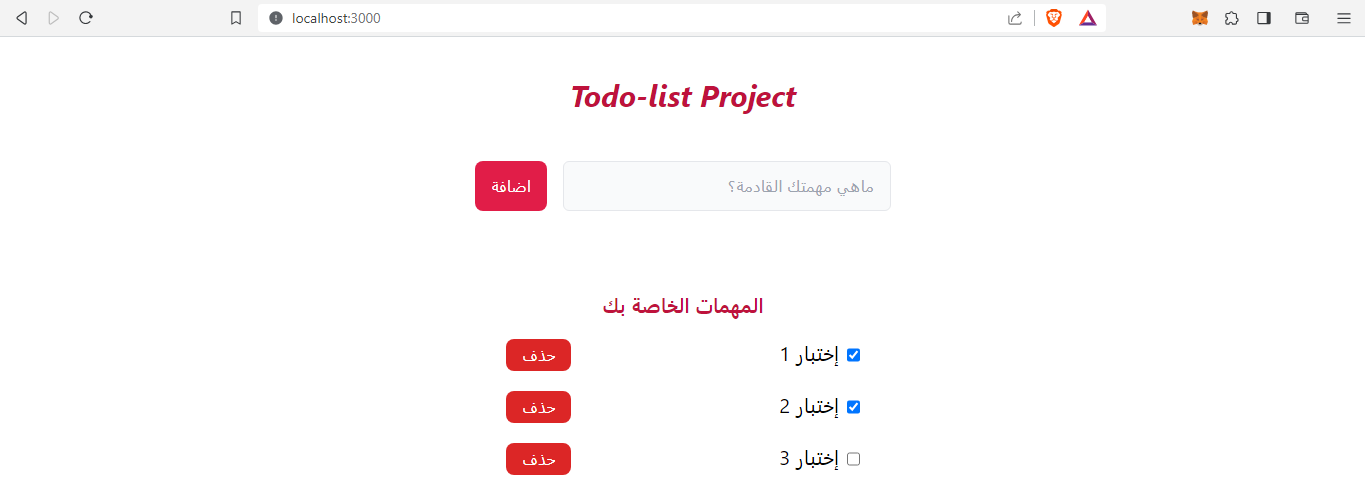Open the Brave Wallet icon

pos(1302,18)
